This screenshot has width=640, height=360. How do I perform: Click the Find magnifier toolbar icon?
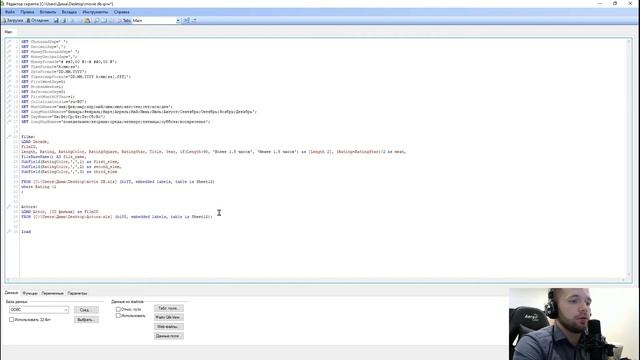click(x=96, y=20)
